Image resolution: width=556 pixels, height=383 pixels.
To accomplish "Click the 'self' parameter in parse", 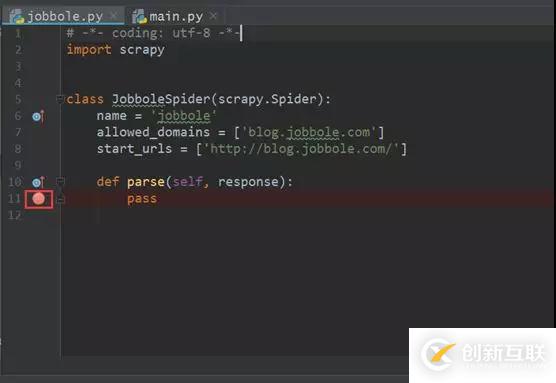I will click(188, 182).
